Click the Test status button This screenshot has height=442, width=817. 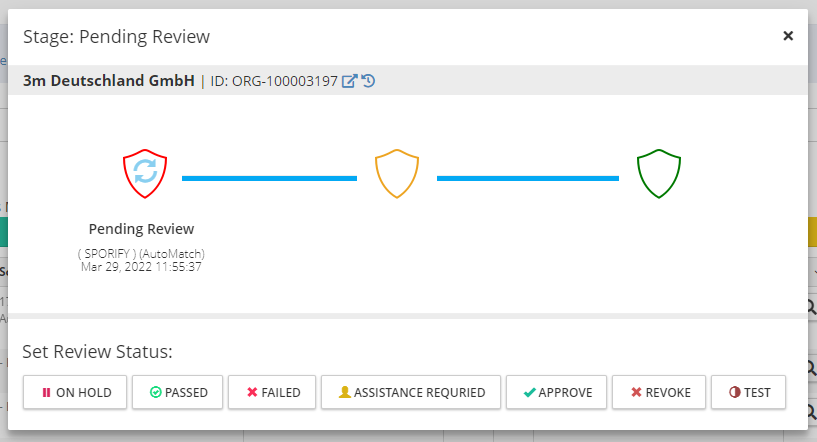pos(748,392)
